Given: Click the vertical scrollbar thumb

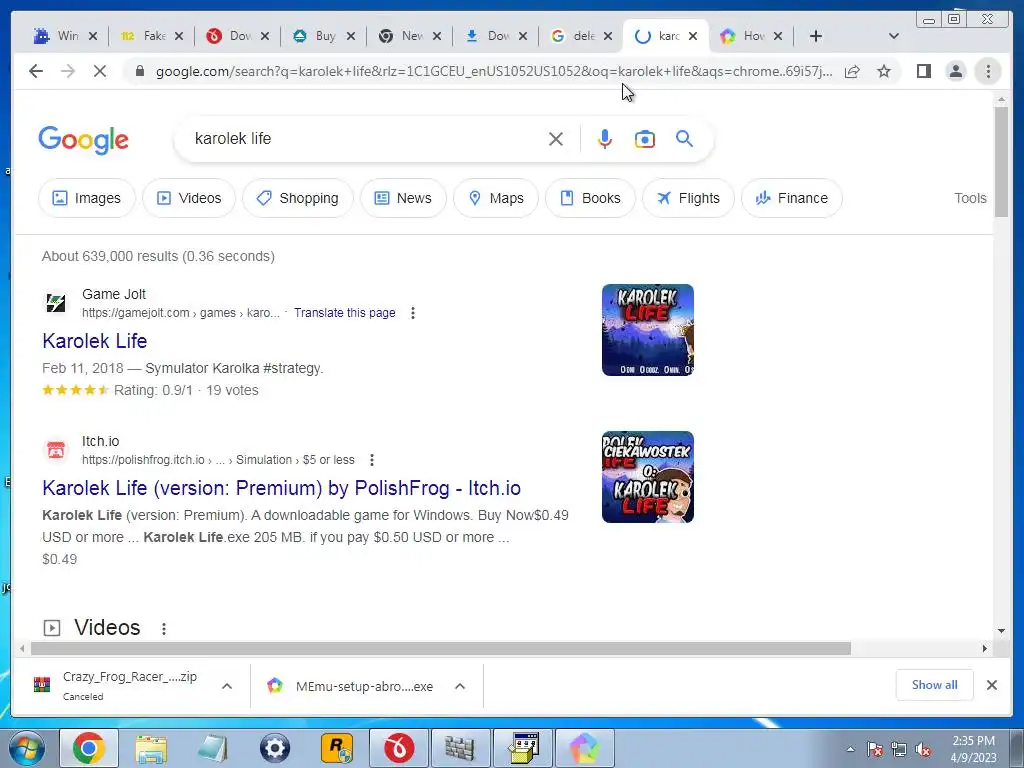Looking at the screenshot, I should pos(1001,161).
